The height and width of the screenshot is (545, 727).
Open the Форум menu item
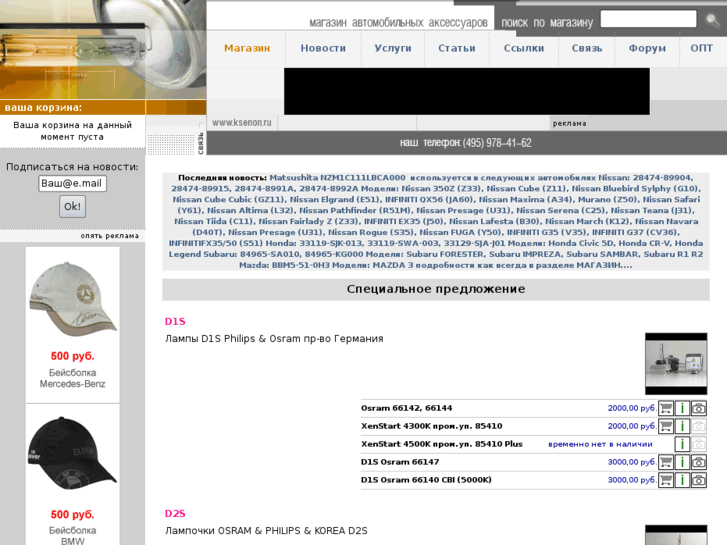pyautogui.click(x=647, y=48)
